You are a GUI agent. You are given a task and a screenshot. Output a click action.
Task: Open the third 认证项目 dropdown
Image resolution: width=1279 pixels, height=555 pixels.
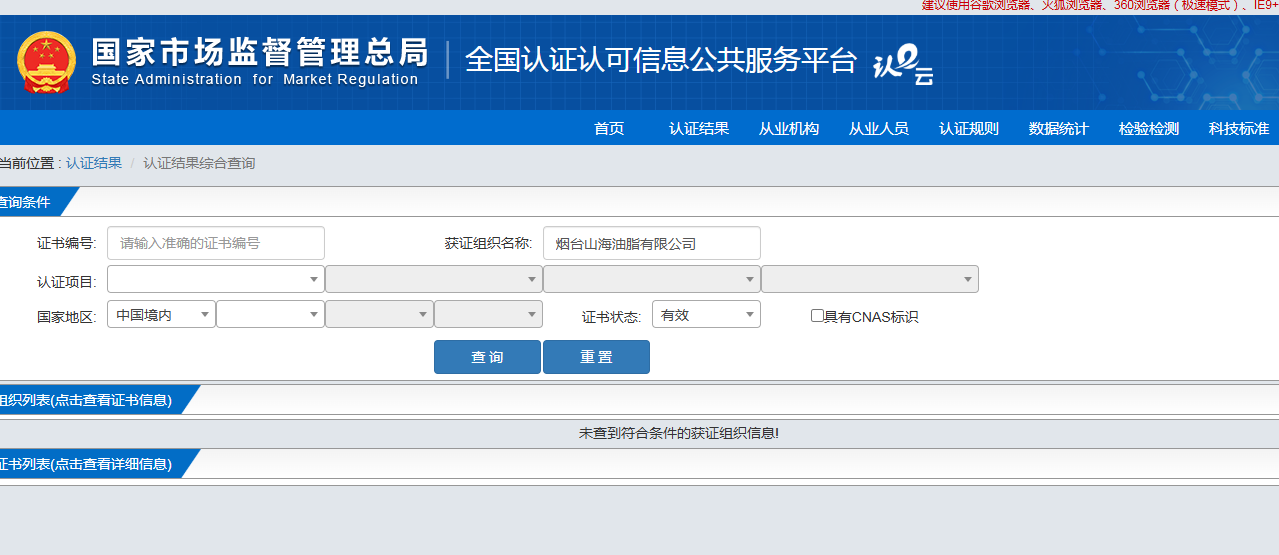[652, 279]
